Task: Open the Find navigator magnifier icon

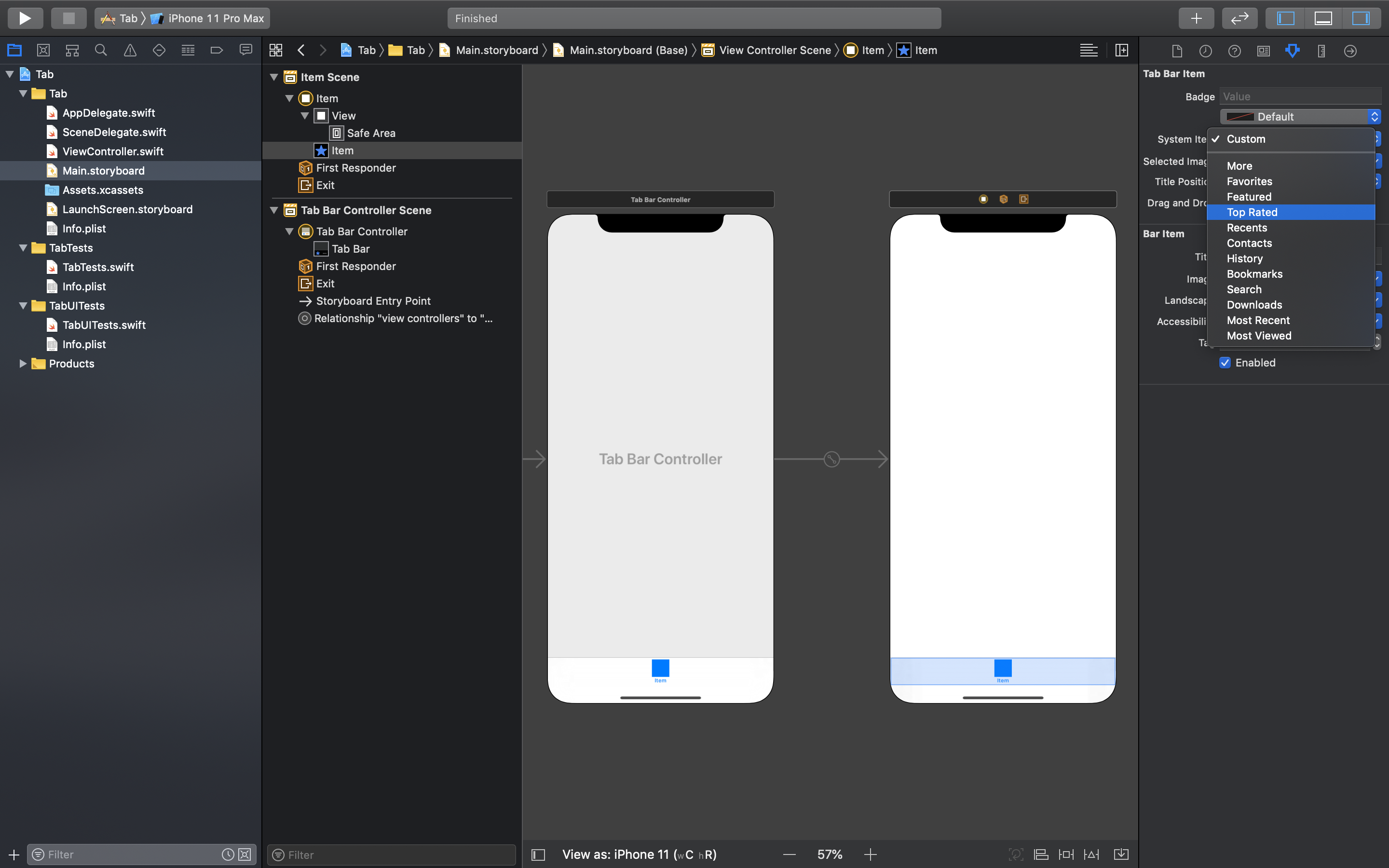Action: point(101,51)
